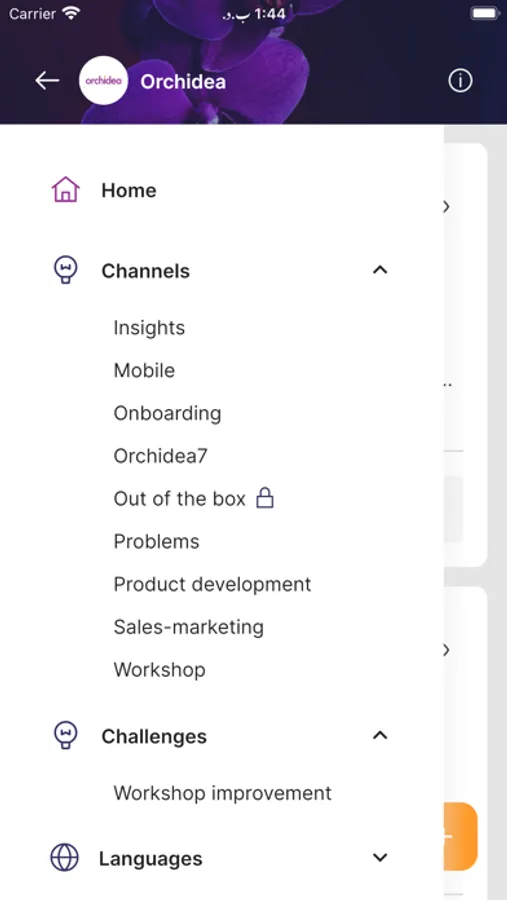
Task: Tap the Orchidea logo avatar
Action: pos(103,81)
